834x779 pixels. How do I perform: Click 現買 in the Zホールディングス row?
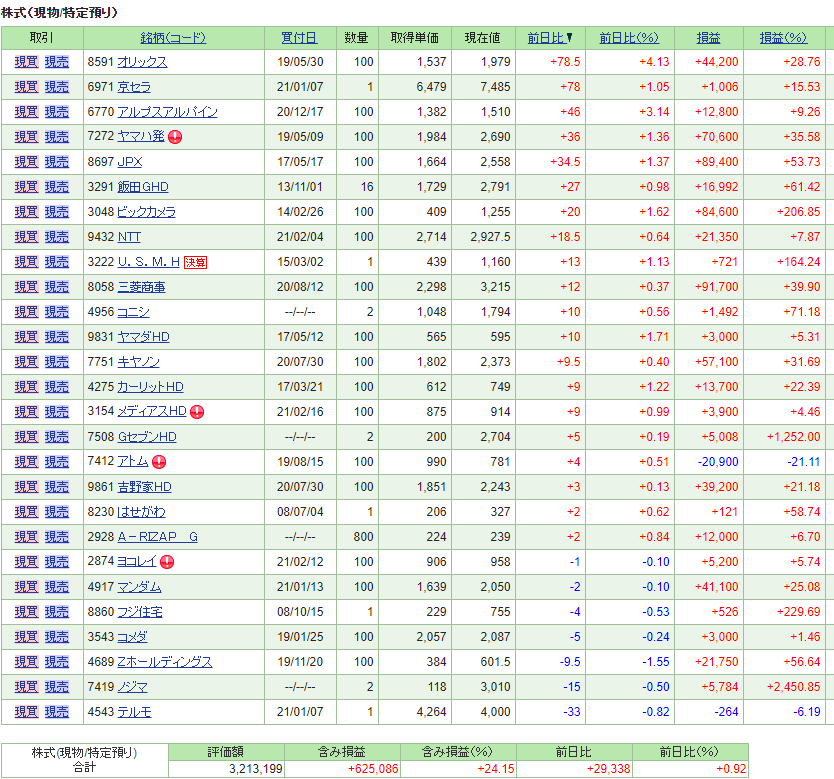[x=27, y=662]
